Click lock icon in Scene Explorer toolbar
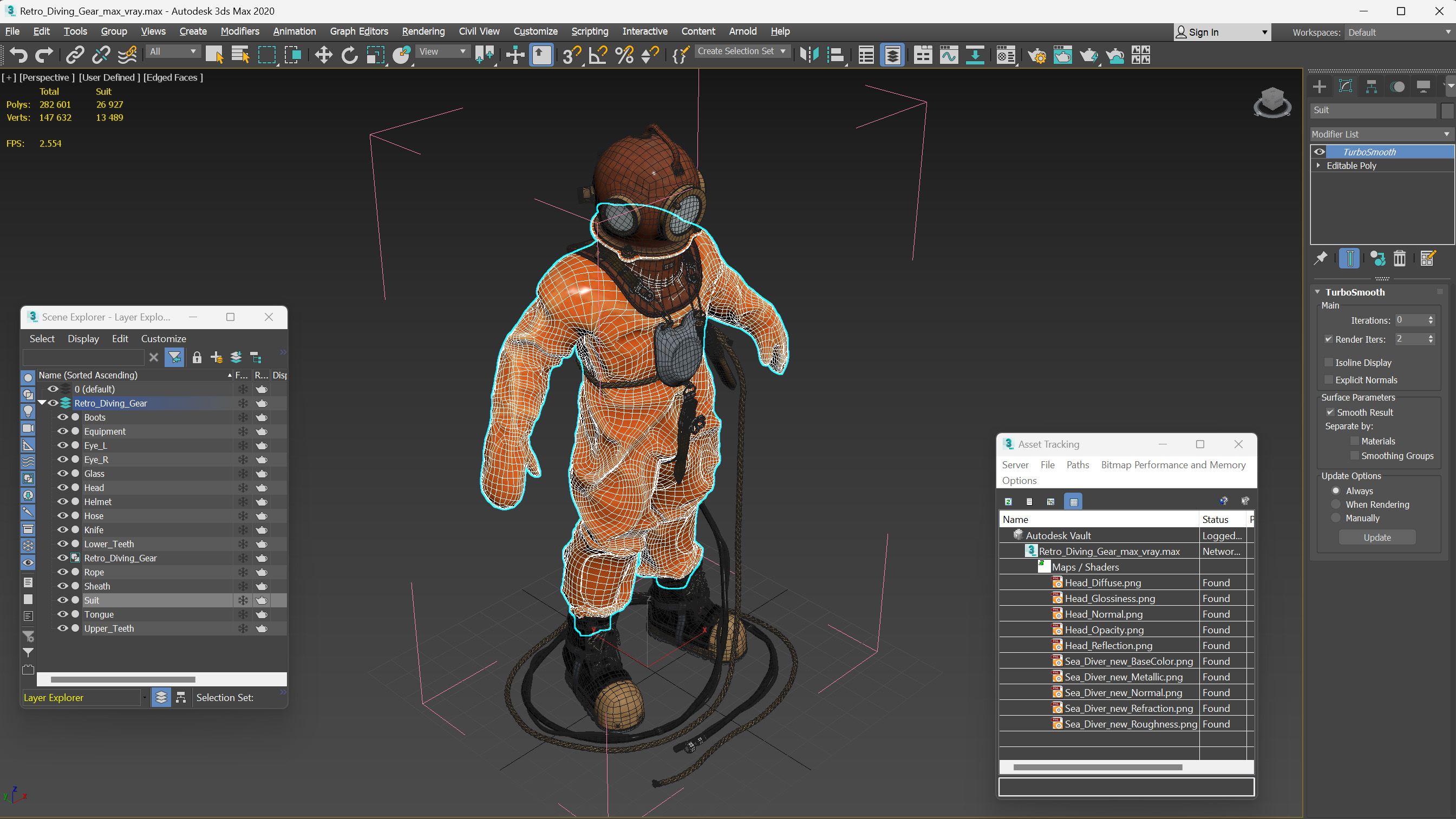Screen dimensions: 1456x819 point(197,357)
